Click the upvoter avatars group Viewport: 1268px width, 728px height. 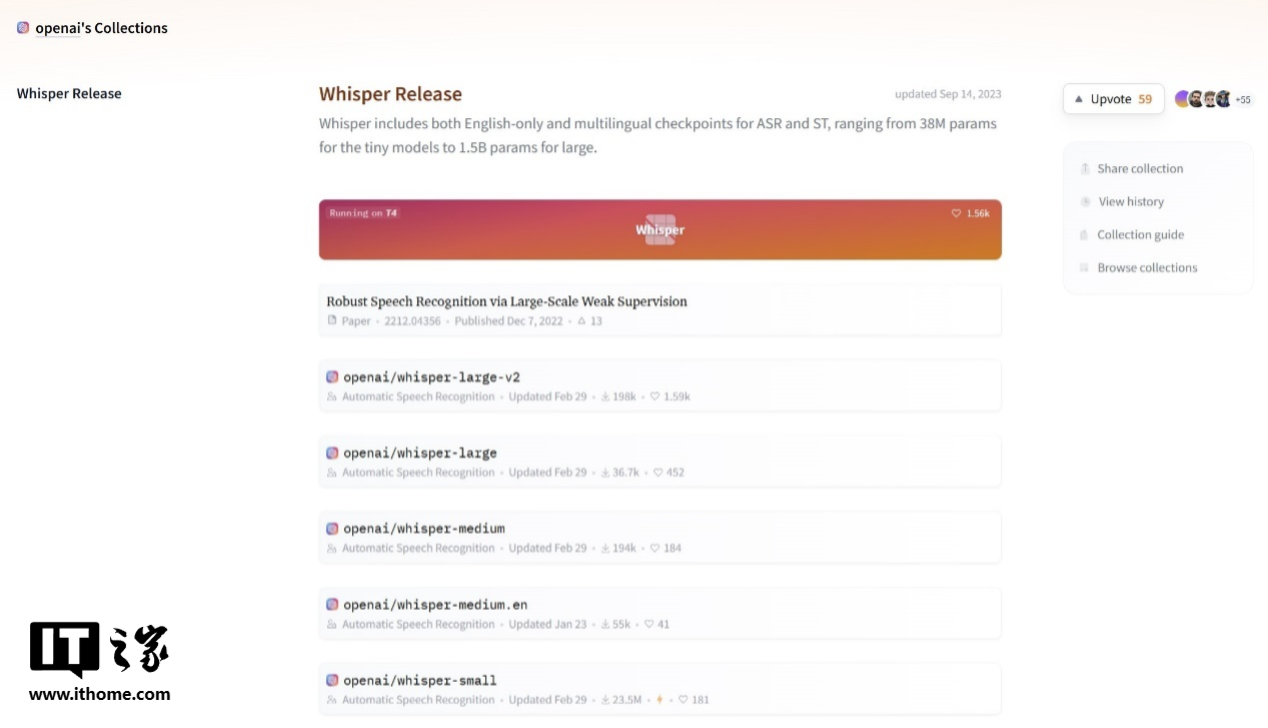tap(1203, 99)
